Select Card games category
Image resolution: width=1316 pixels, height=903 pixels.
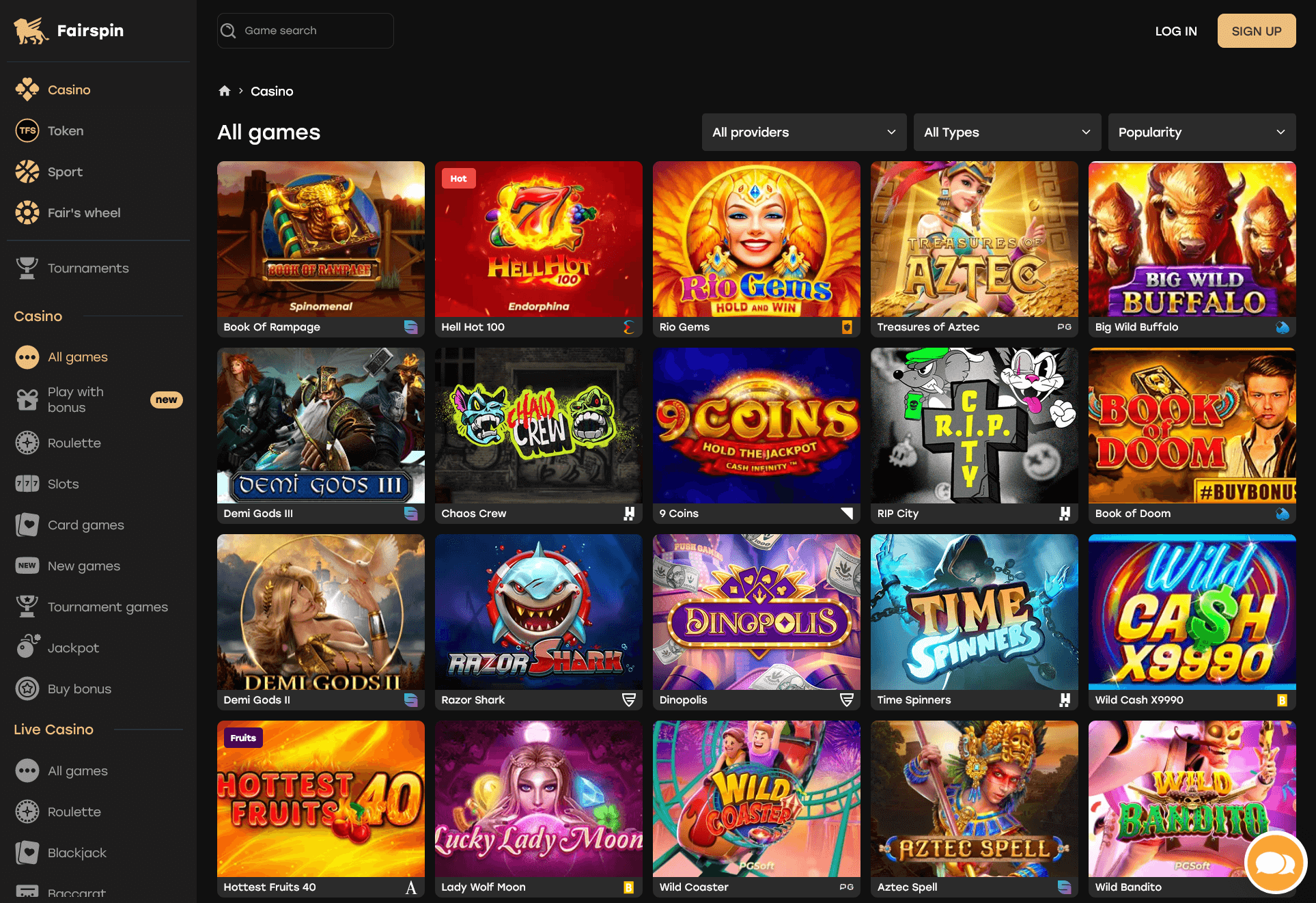[x=86, y=525]
